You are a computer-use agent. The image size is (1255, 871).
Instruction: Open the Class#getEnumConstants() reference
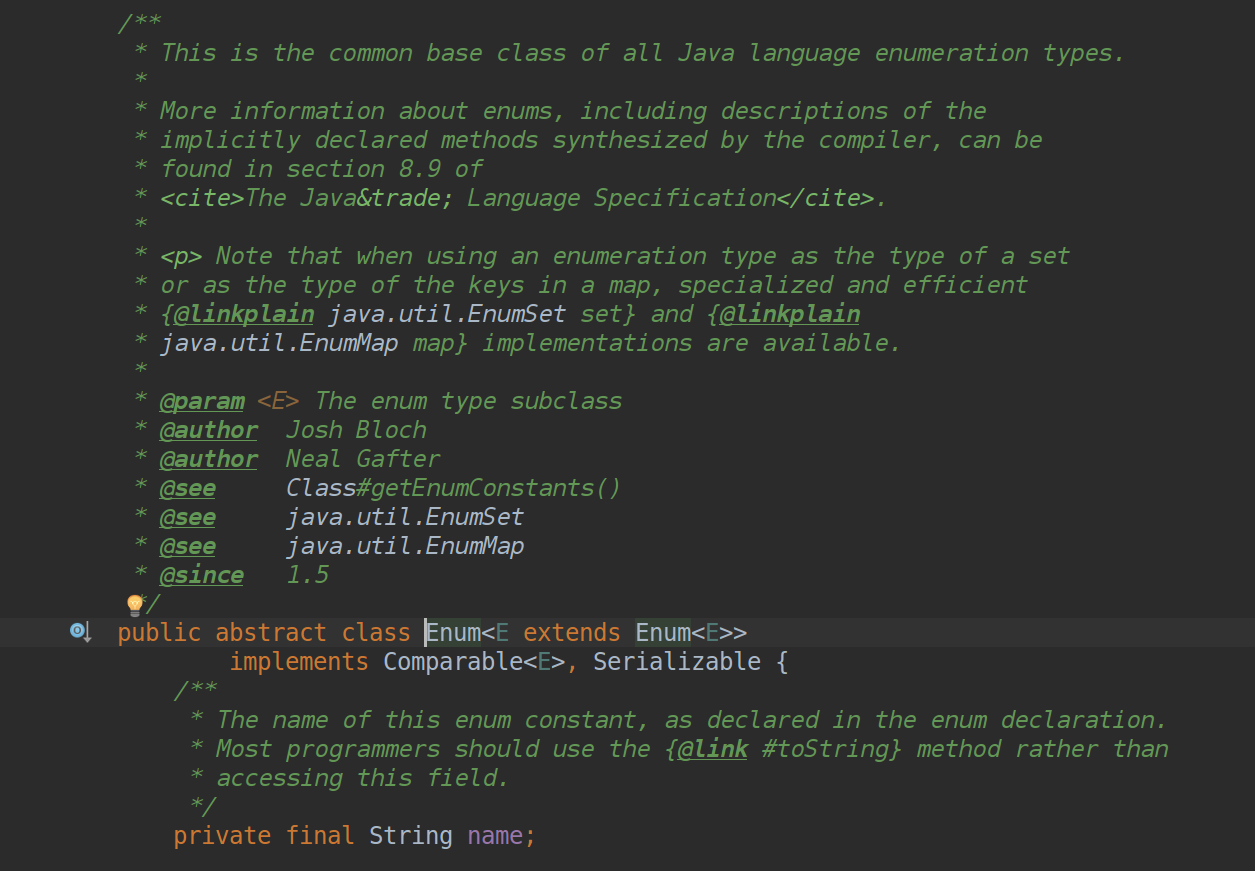click(x=454, y=488)
